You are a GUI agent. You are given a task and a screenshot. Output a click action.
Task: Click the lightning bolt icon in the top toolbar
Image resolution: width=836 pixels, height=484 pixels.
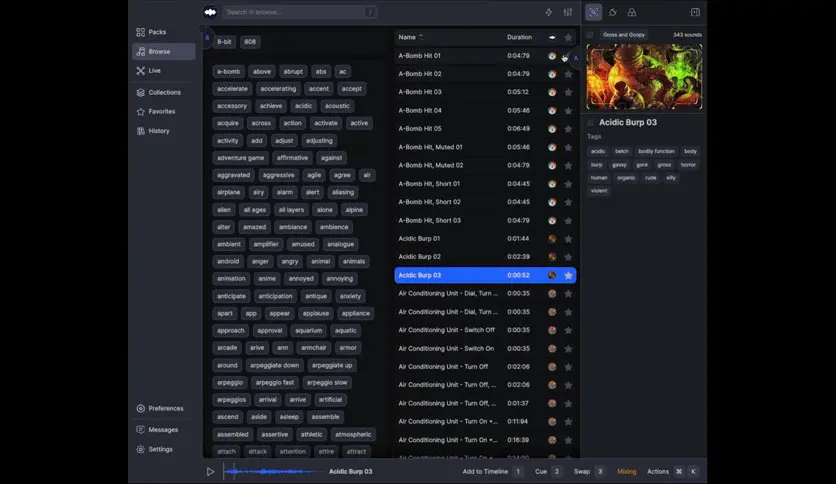click(x=549, y=12)
